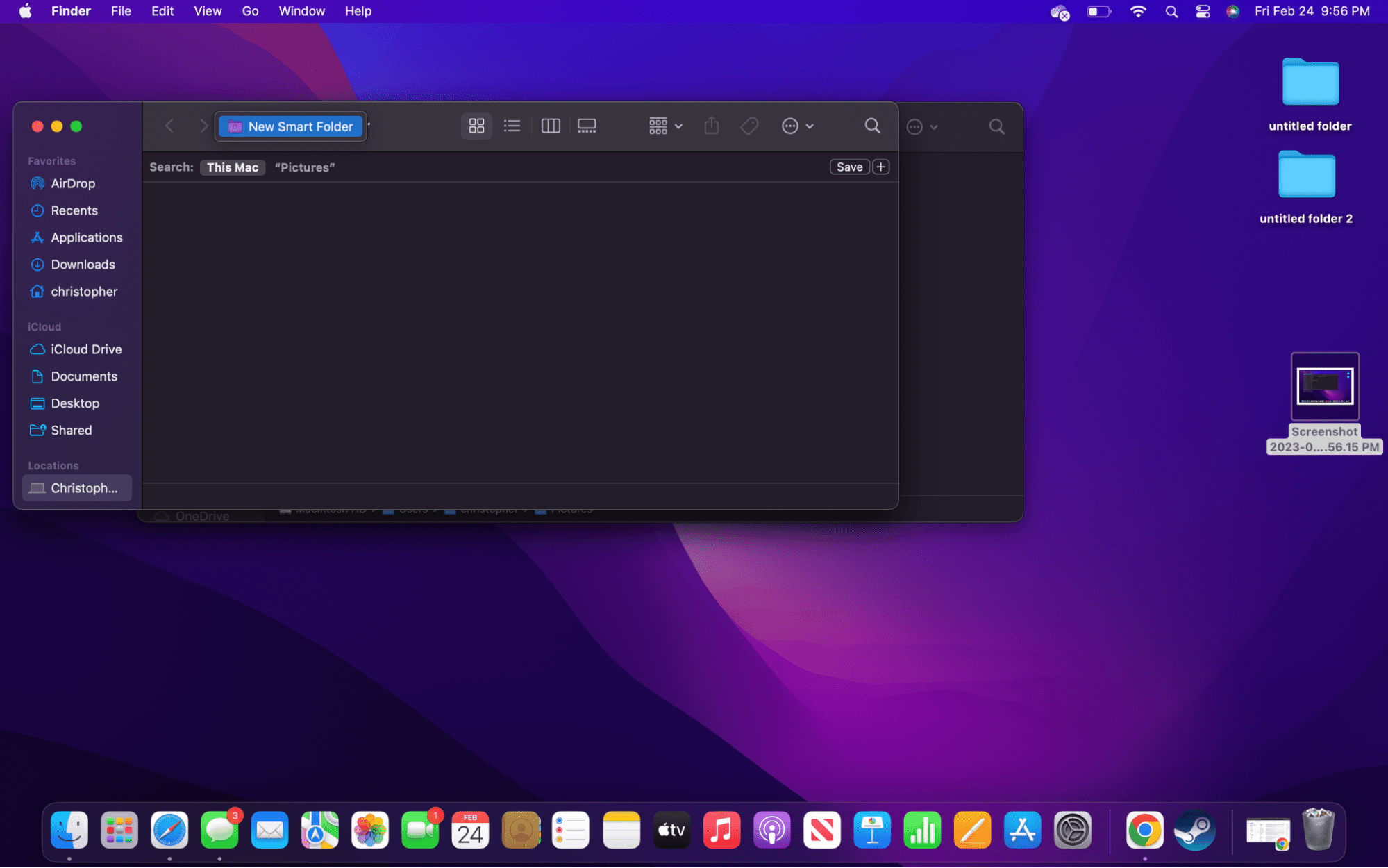Viewport: 1388px width, 868px height.
Task: Open the Edit menu
Action: point(162,11)
